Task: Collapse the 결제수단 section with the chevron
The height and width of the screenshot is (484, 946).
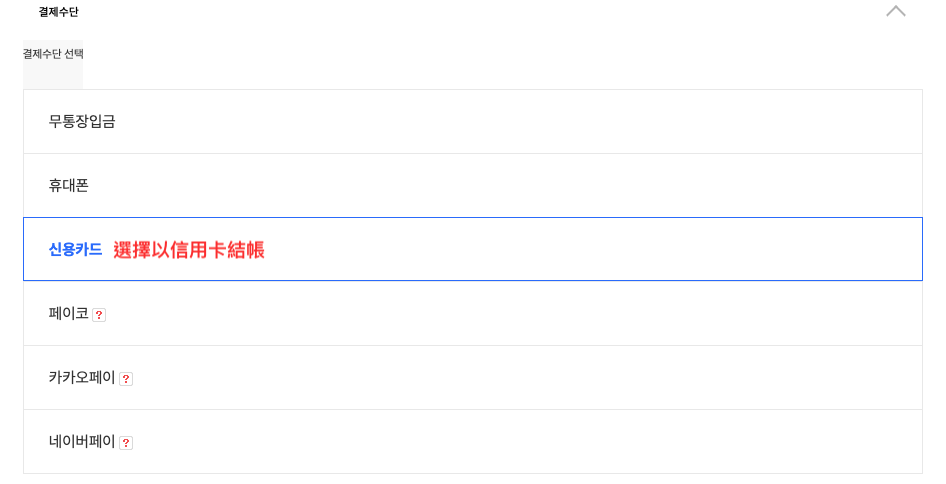Action: coord(895,12)
